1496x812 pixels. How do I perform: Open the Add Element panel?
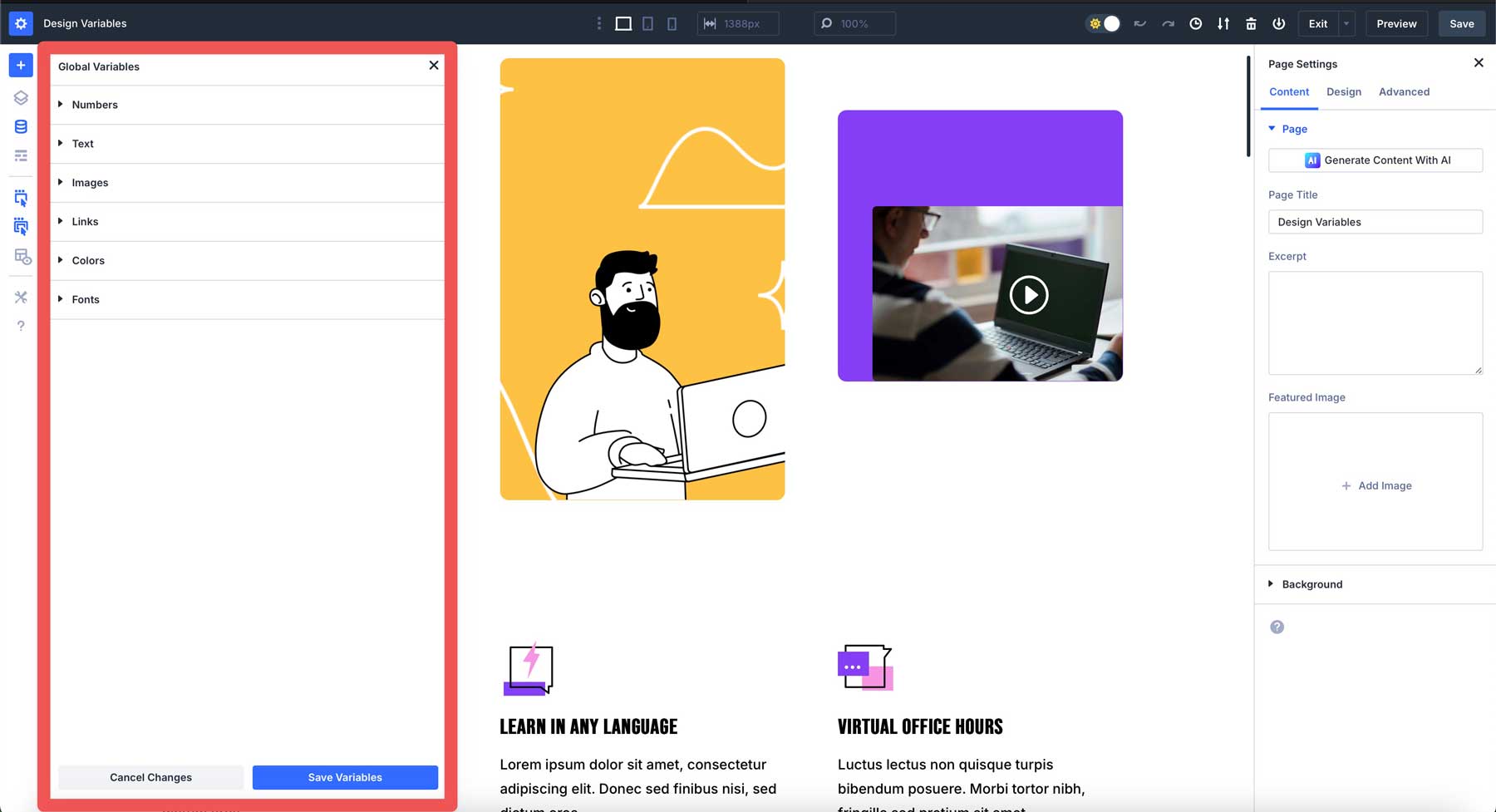[21, 65]
